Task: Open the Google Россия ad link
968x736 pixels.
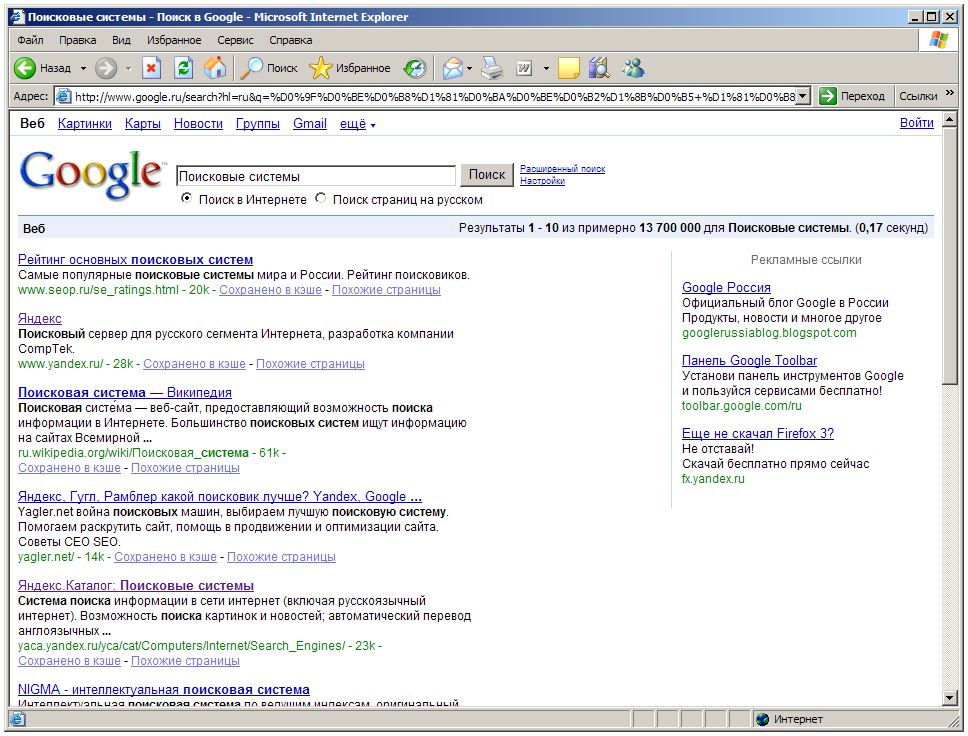Action: (x=726, y=288)
